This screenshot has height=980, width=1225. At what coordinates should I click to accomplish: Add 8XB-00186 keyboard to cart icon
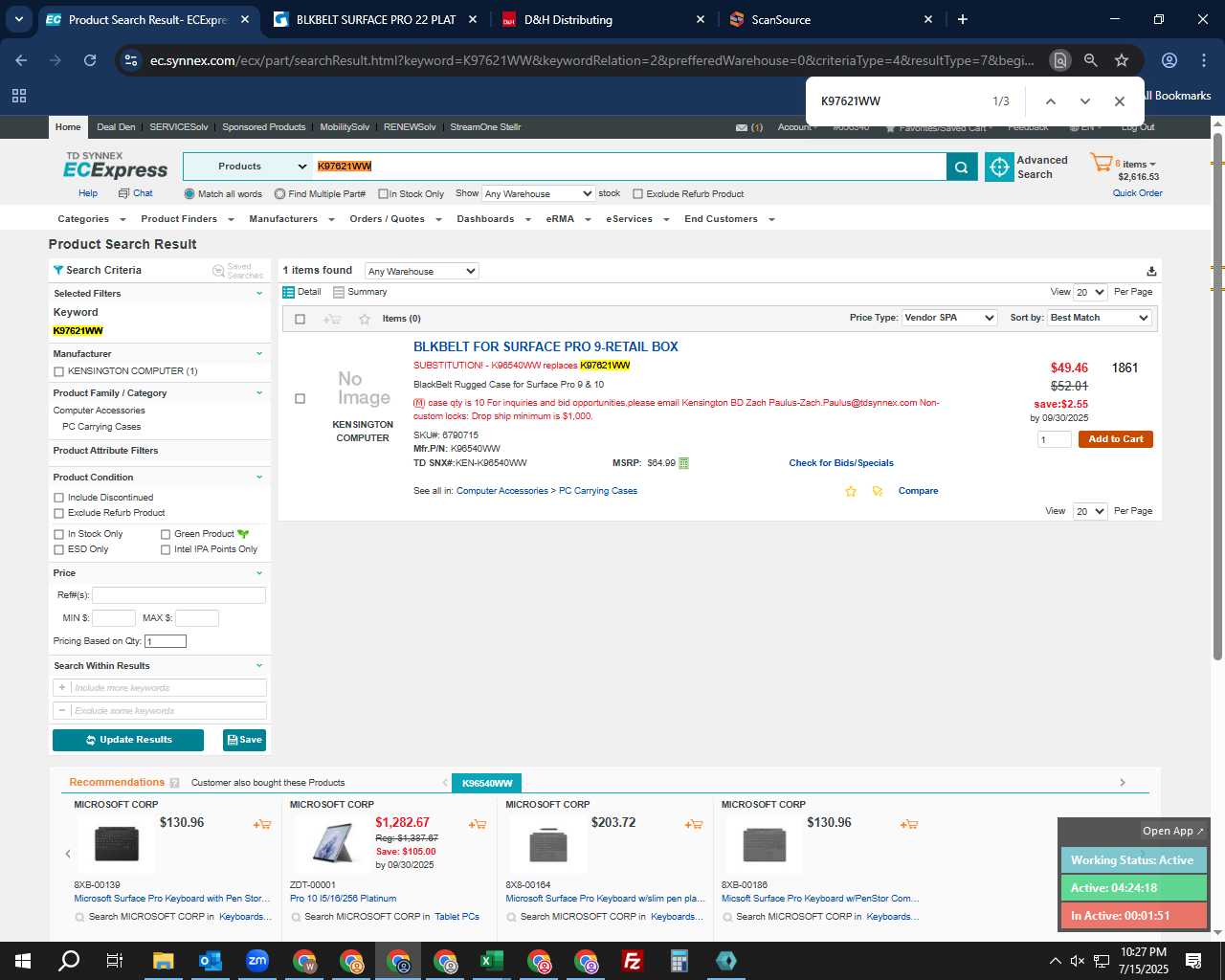pos(909,824)
